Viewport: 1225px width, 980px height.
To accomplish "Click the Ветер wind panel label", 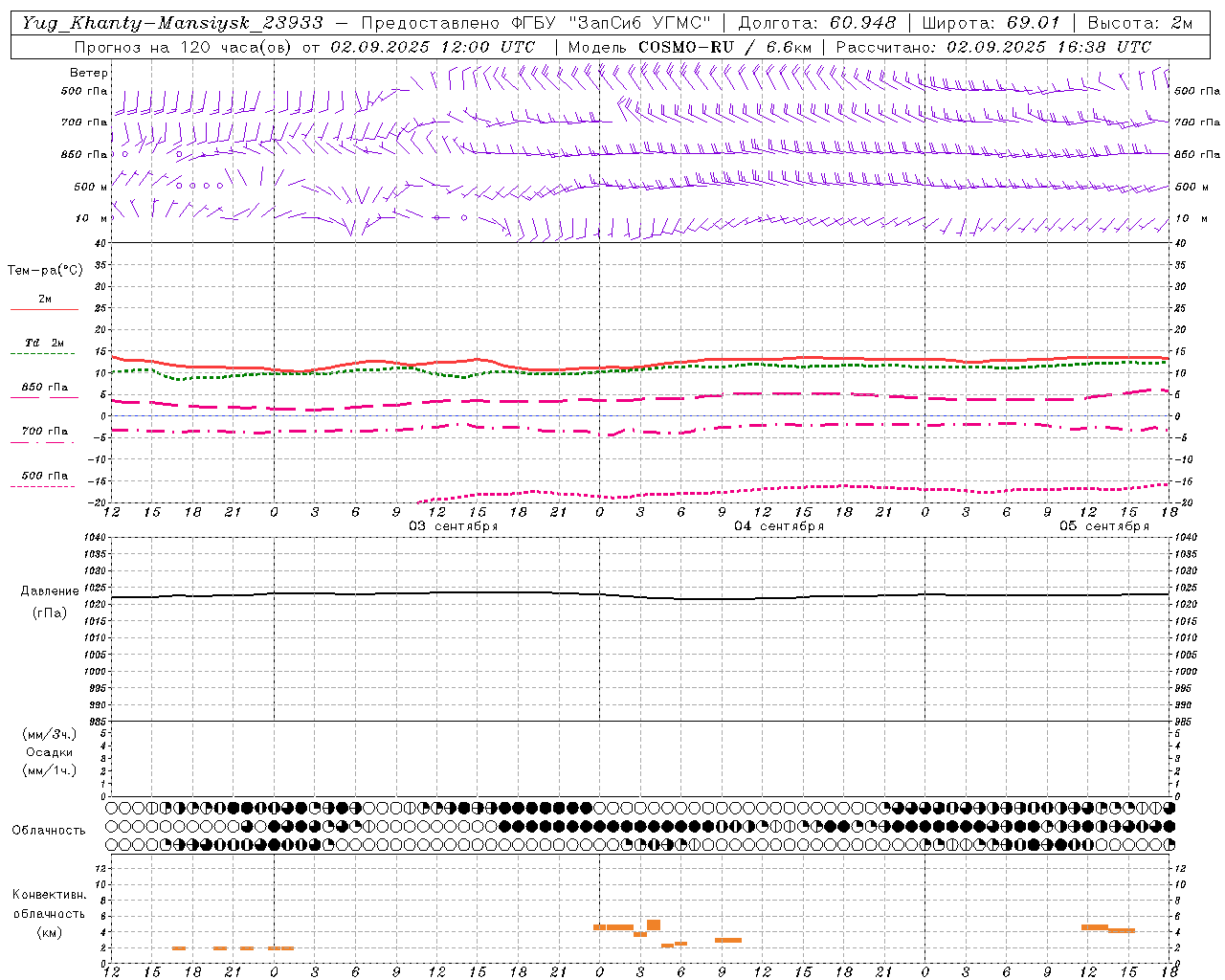I will 89,73.
